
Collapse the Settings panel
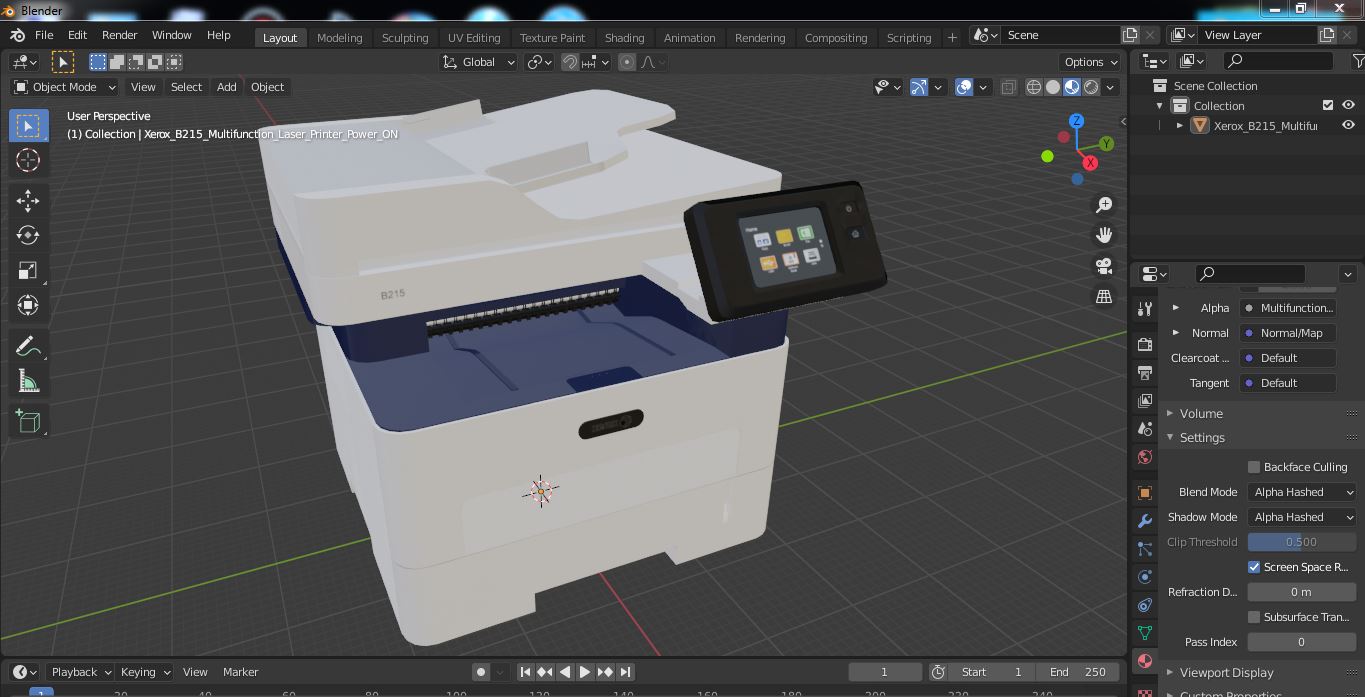point(1202,437)
